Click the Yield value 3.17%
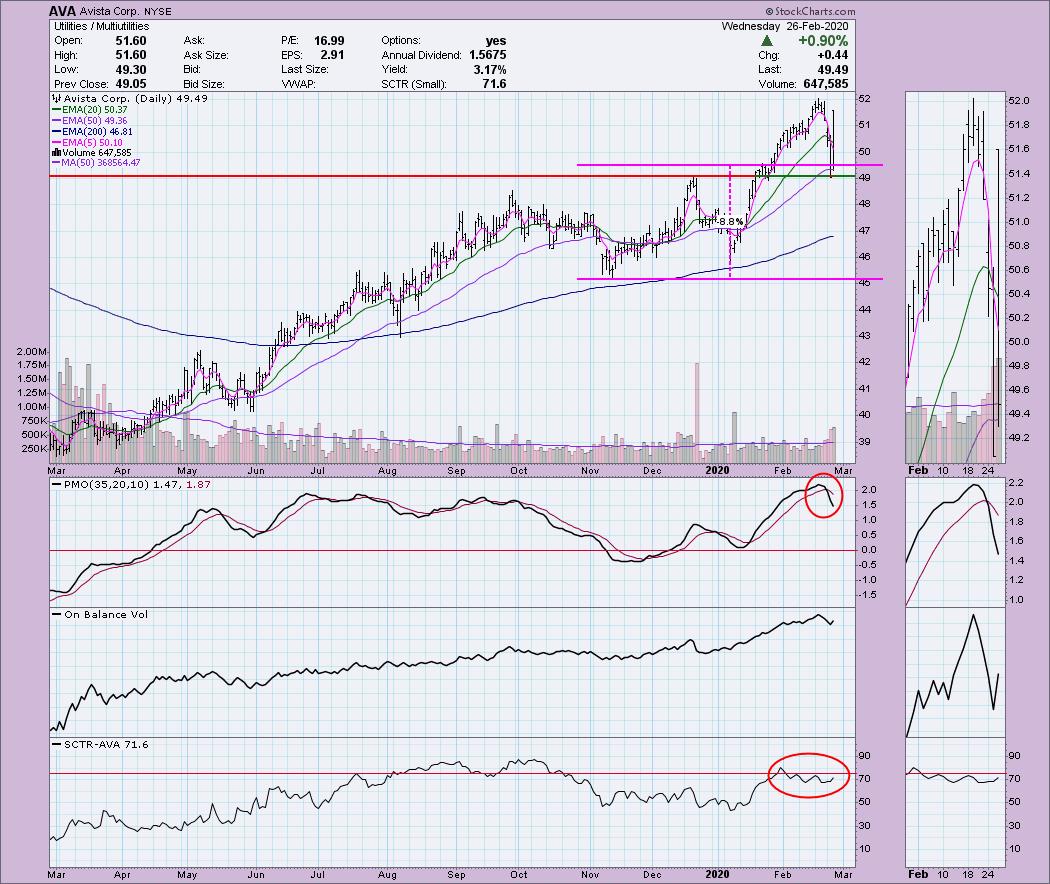1050x884 pixels. (489, 70)
